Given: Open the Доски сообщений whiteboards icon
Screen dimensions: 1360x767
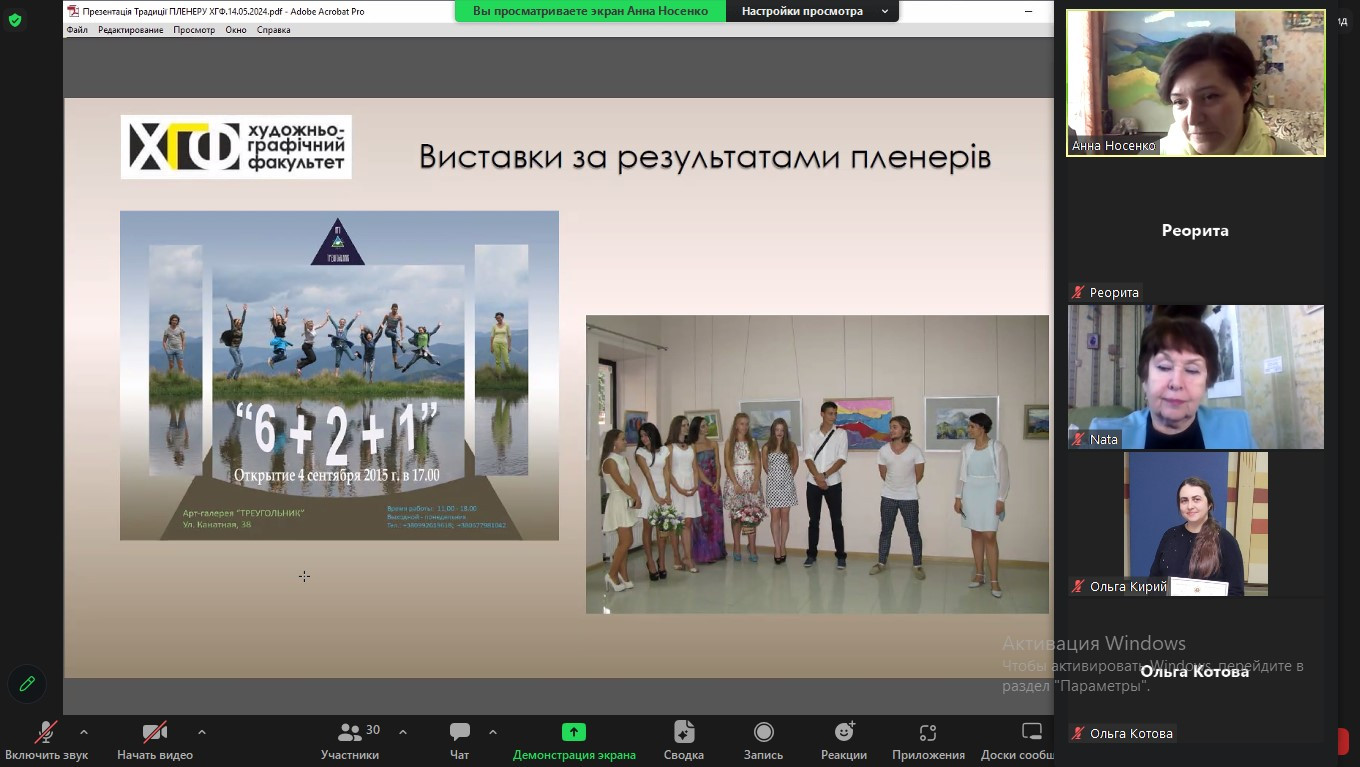Looking at the screenshot, I should 1031,732.
